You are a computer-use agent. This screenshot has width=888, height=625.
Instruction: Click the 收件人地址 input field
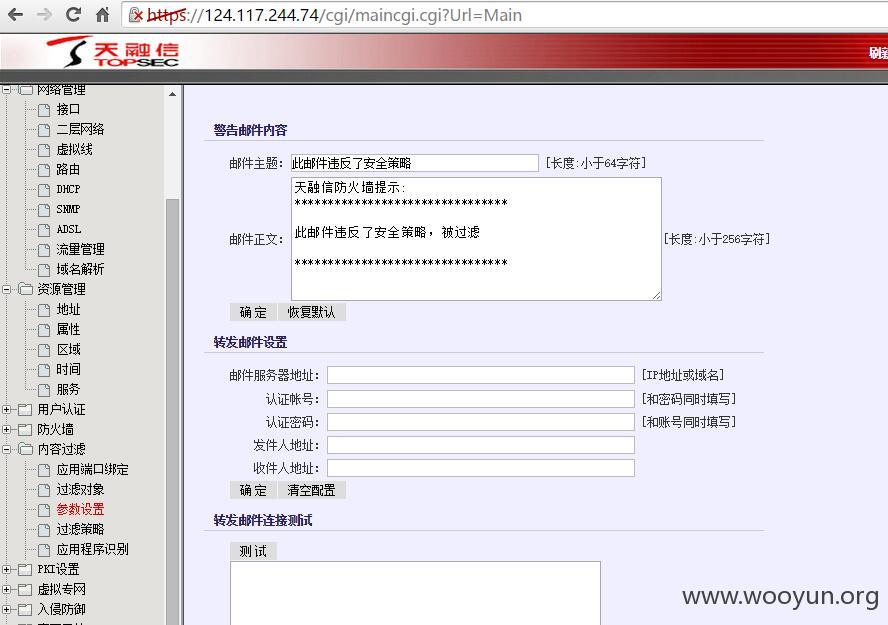(x=481, y=468)
